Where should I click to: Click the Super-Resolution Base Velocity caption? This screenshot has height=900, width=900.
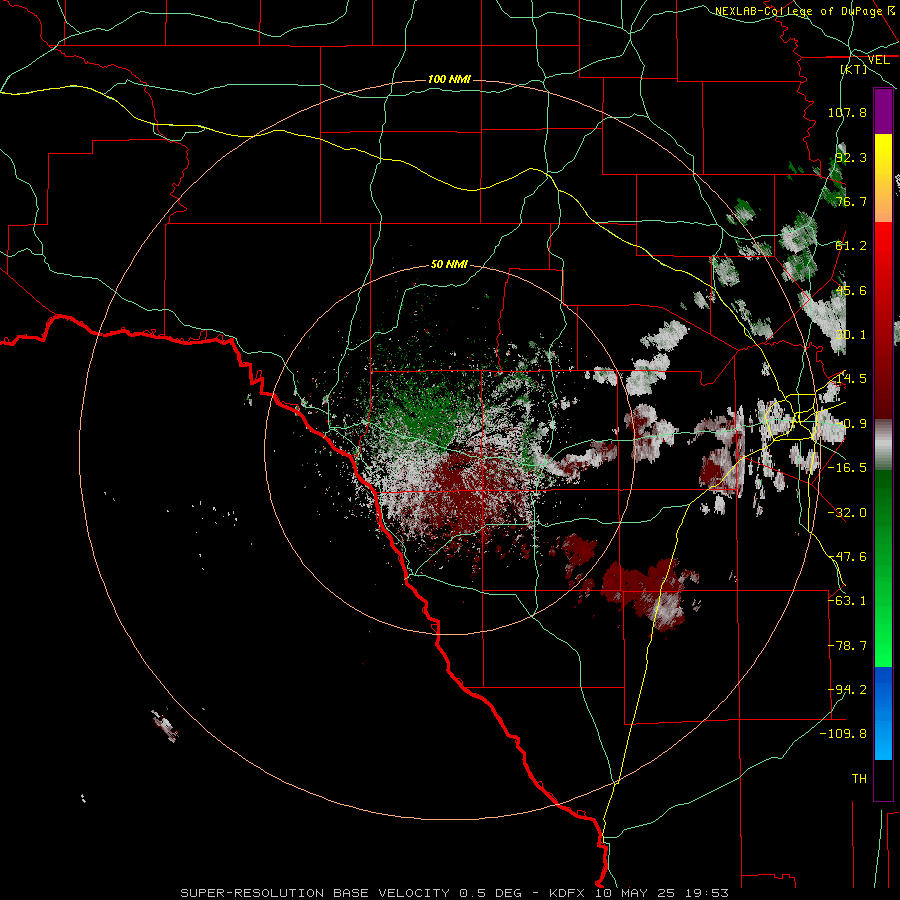click(455, 893)
